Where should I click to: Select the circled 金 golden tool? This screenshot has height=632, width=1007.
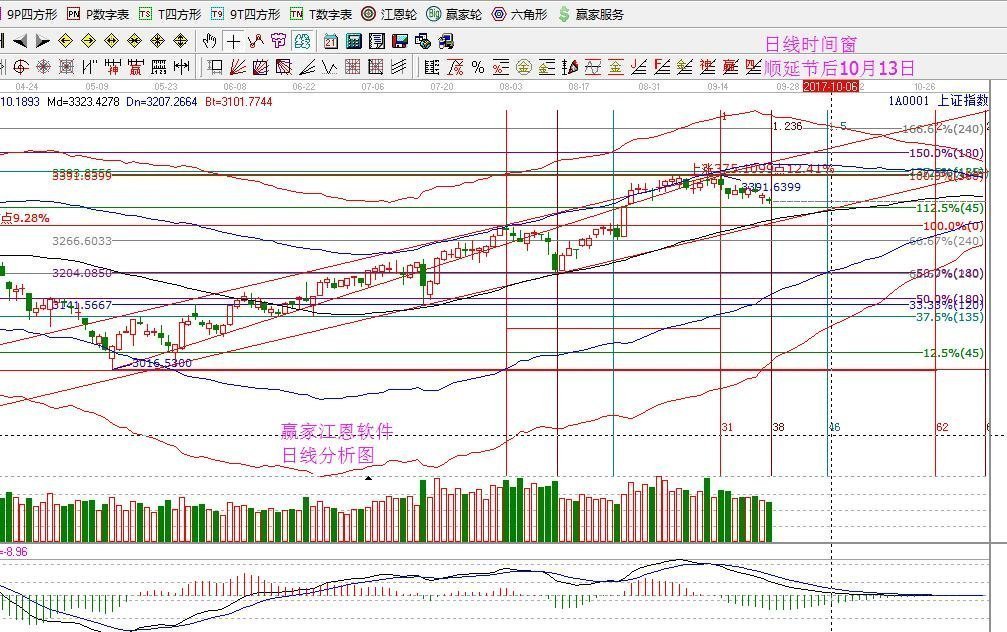tap(524, 67)
